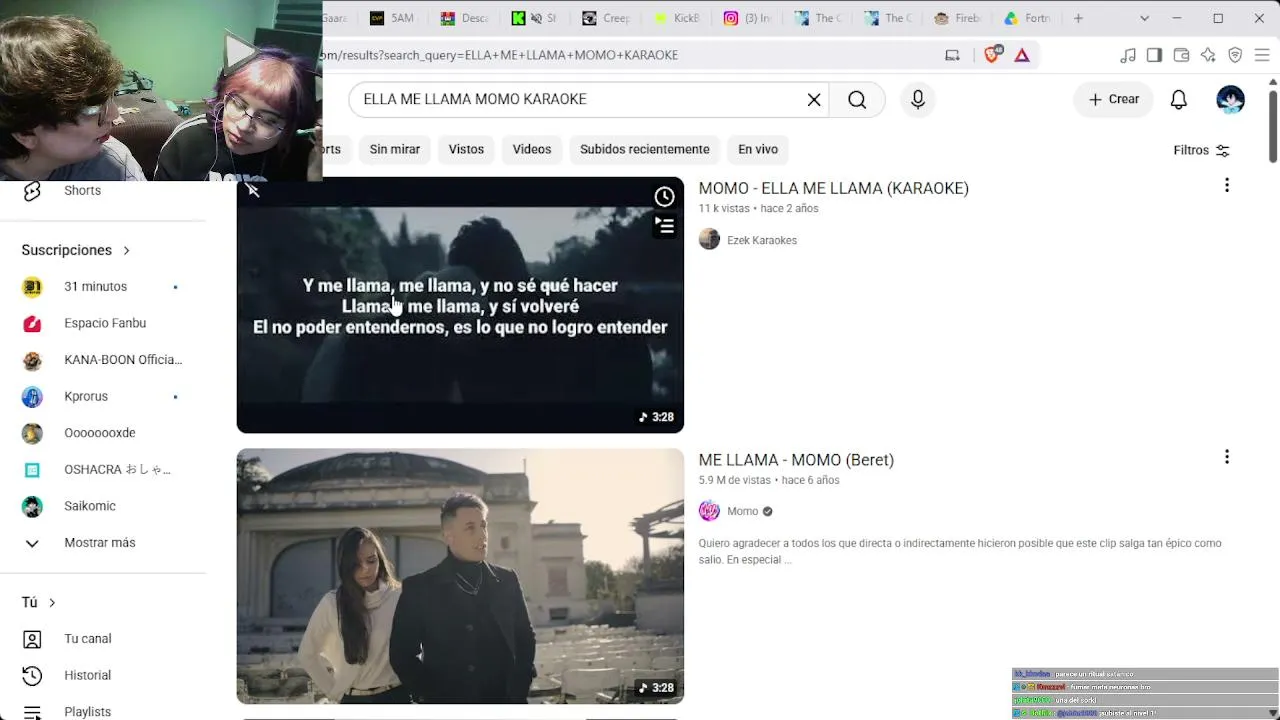Open the Leo AI sparkle icon
The image size is (1280, 720).
click(x=1208, y=55)
